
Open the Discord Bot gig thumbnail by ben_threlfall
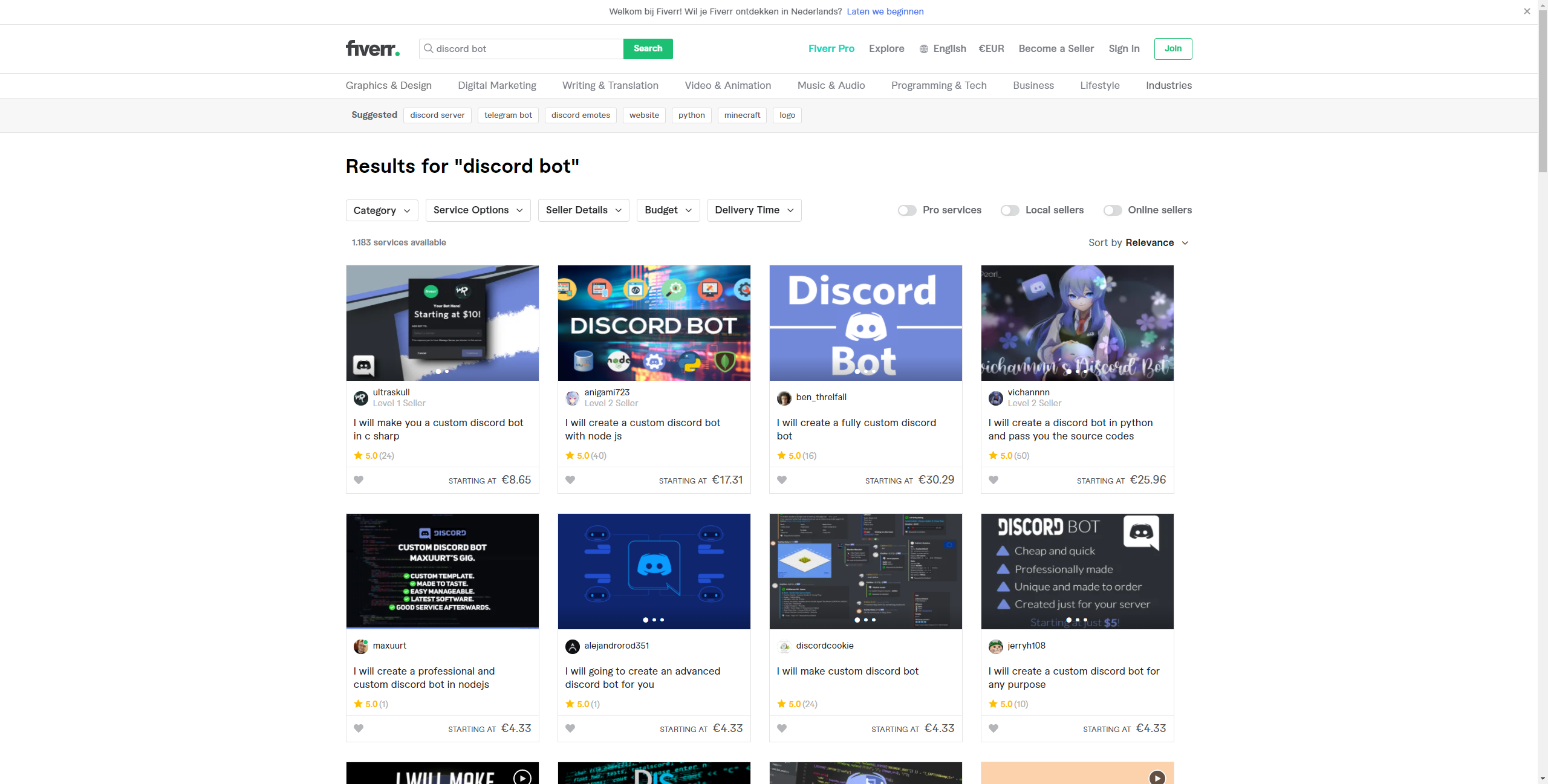tap(865, 323)
